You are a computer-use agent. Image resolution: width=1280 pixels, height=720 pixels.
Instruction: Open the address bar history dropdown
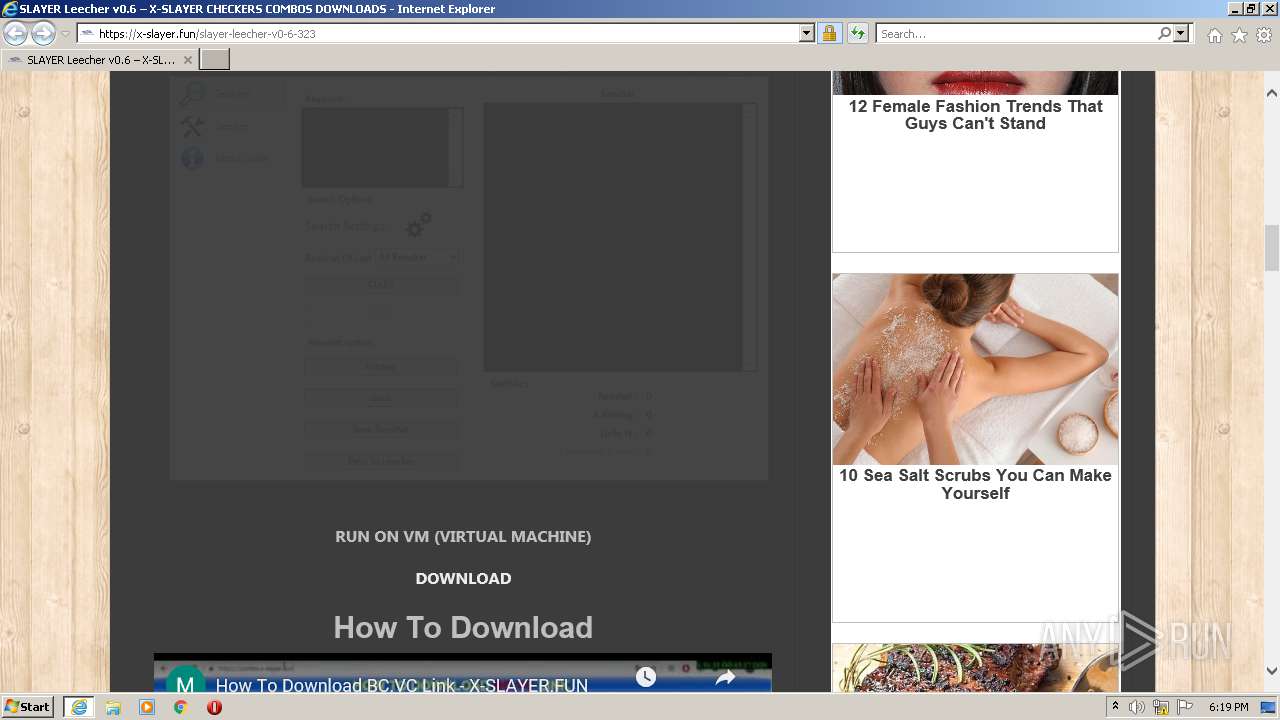[807, 34]
